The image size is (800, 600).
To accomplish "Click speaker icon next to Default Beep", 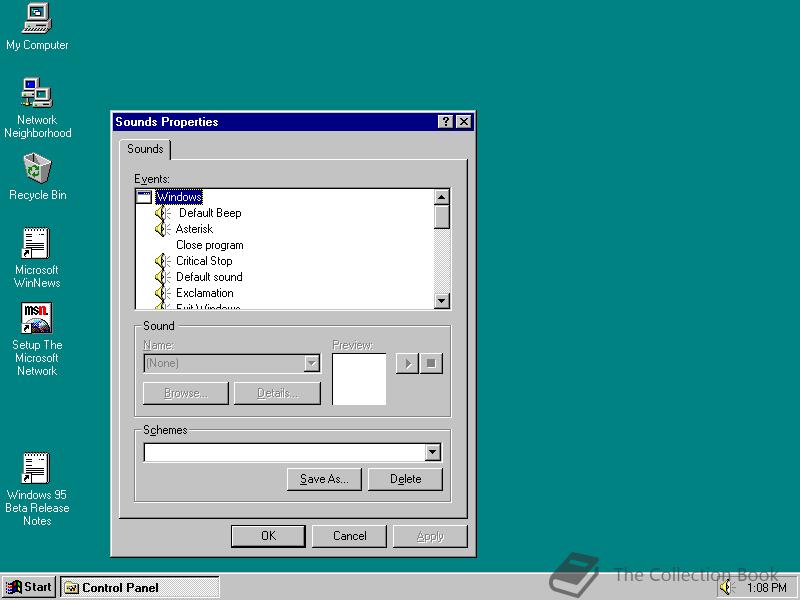I will point(162,213).
